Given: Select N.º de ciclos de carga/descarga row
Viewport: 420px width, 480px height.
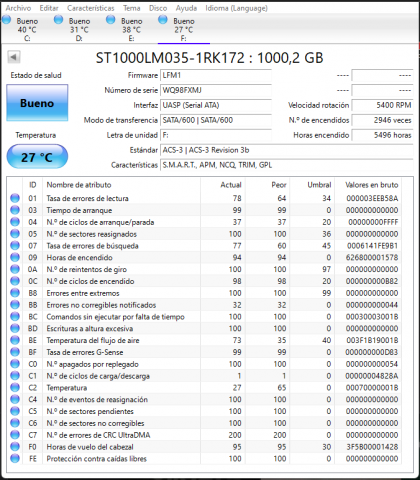Looking at the screenshot, I should 204,376.
